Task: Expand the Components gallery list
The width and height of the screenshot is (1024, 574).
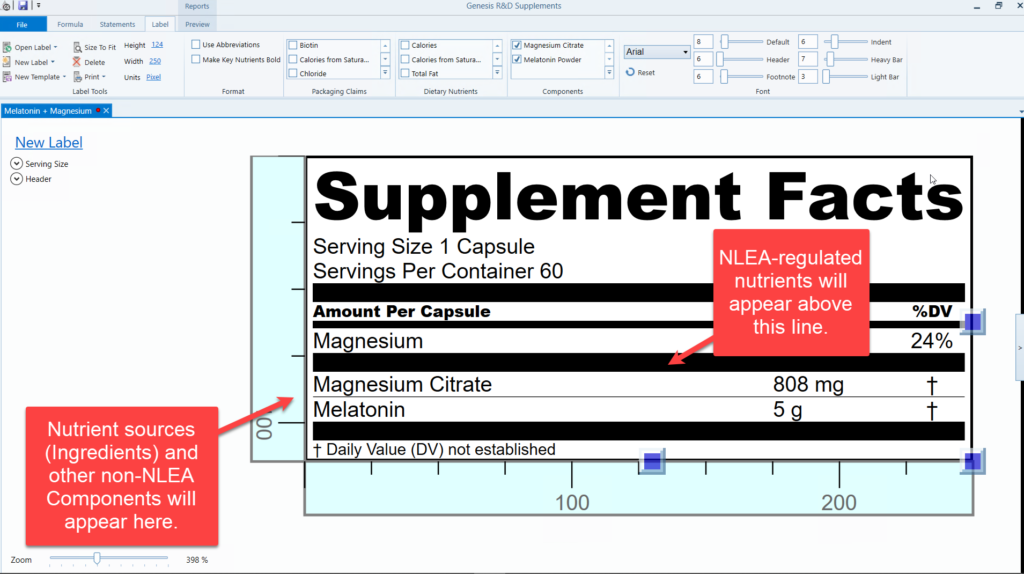Action: tap(609, 73)
